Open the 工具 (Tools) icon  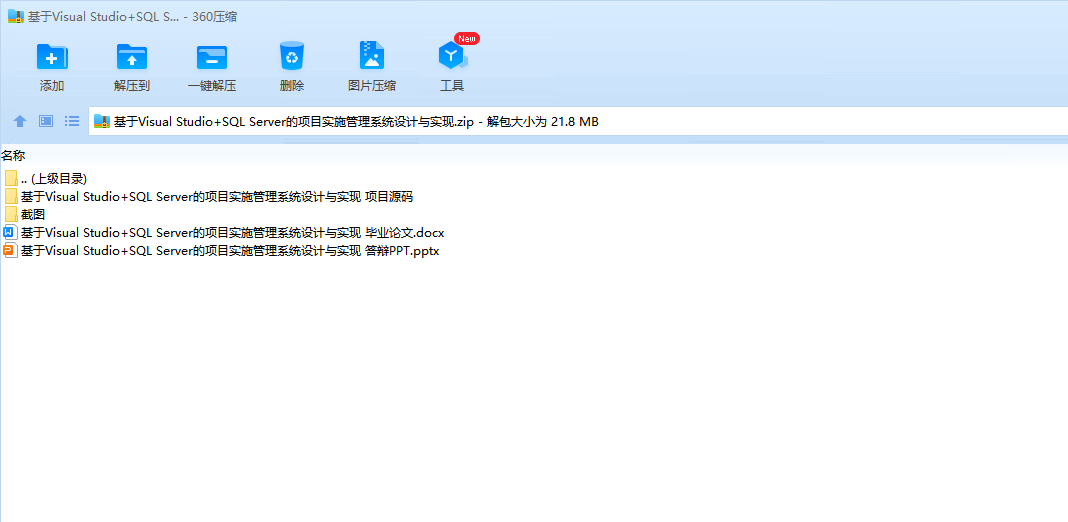[452, 56]
